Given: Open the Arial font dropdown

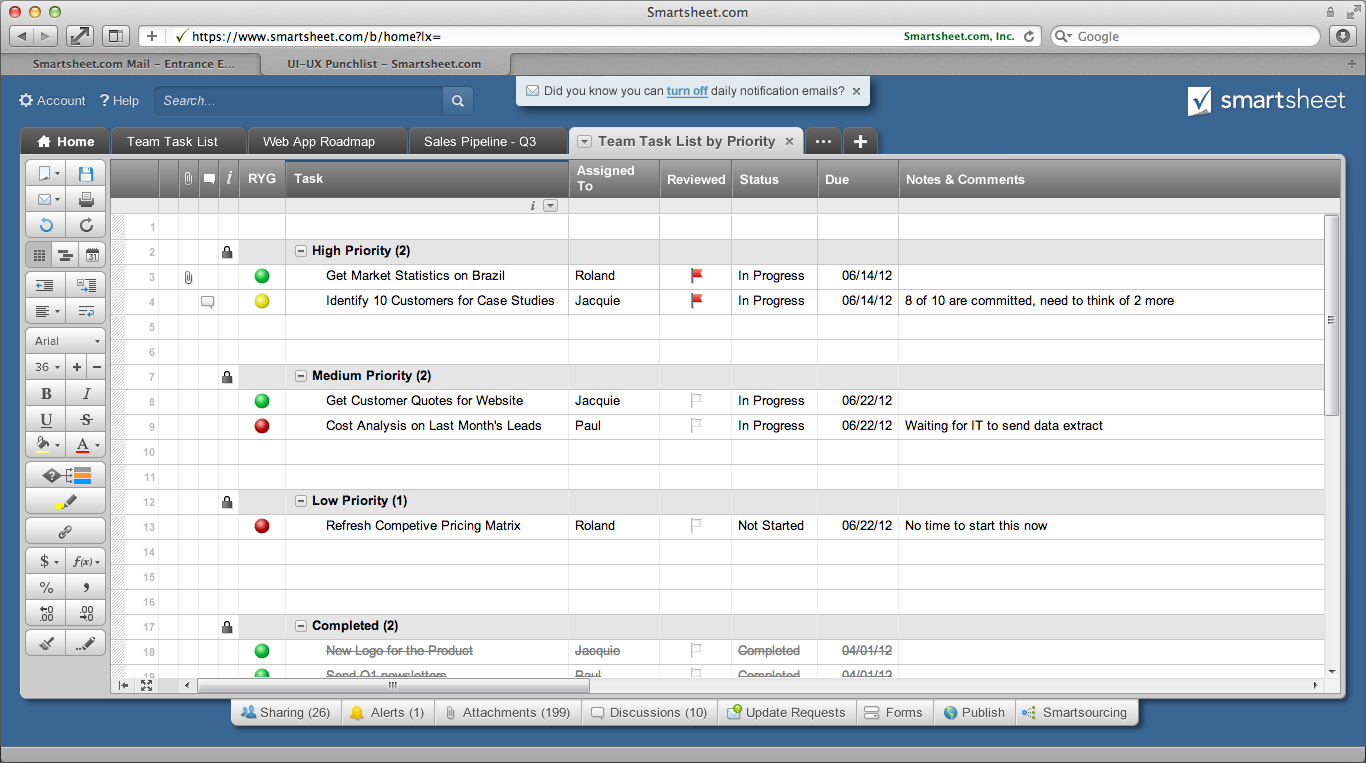Looking at the screenshot, I should point(65,341).
